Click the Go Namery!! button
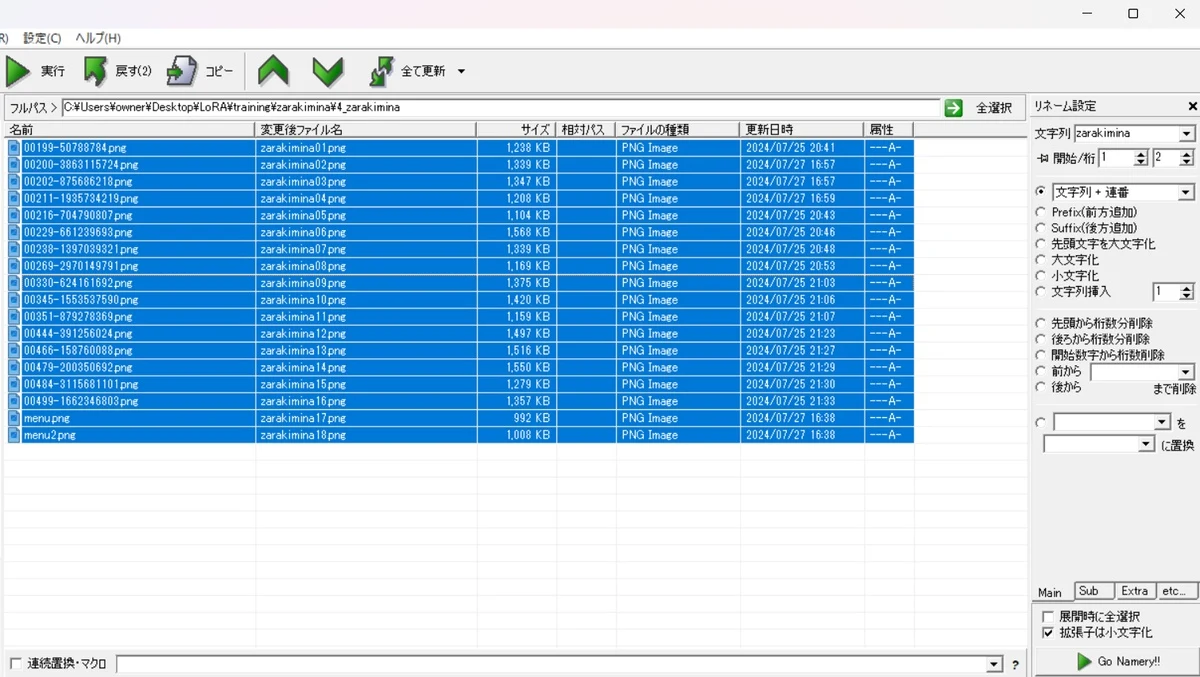1200x677 pixels. coord(1116,661)
